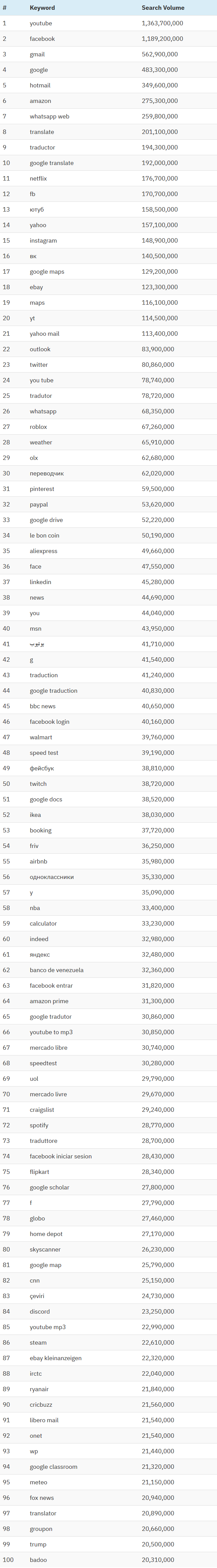Select the speed test keyword
The width and height of the screenshot is (217, 1568).
[44, 753]
